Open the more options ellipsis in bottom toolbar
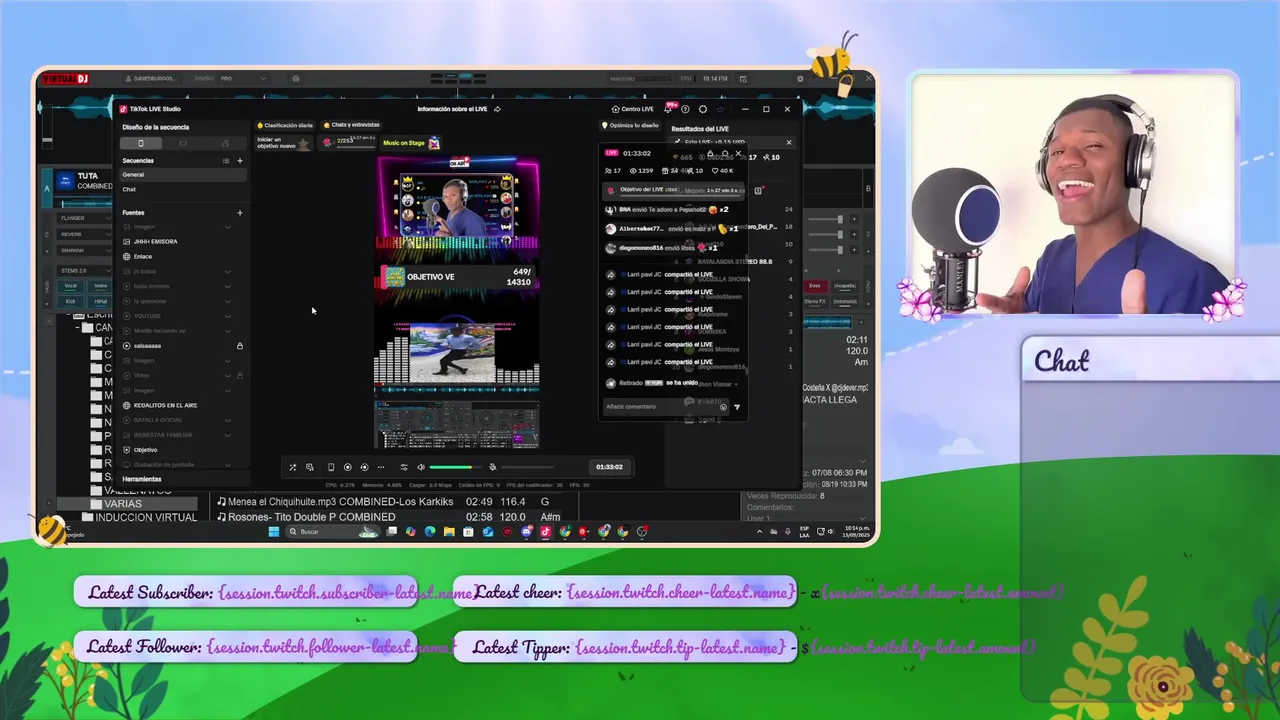 click(381, 467)
